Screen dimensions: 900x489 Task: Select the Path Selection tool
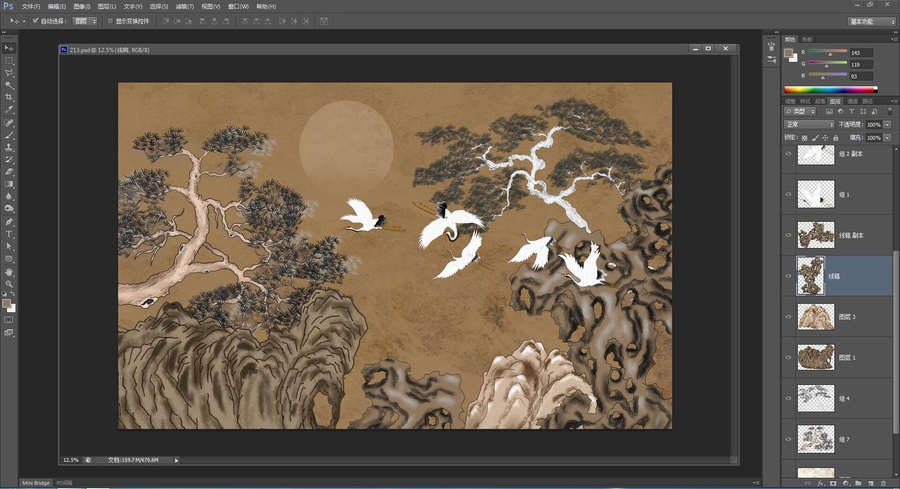pos(9,246)
